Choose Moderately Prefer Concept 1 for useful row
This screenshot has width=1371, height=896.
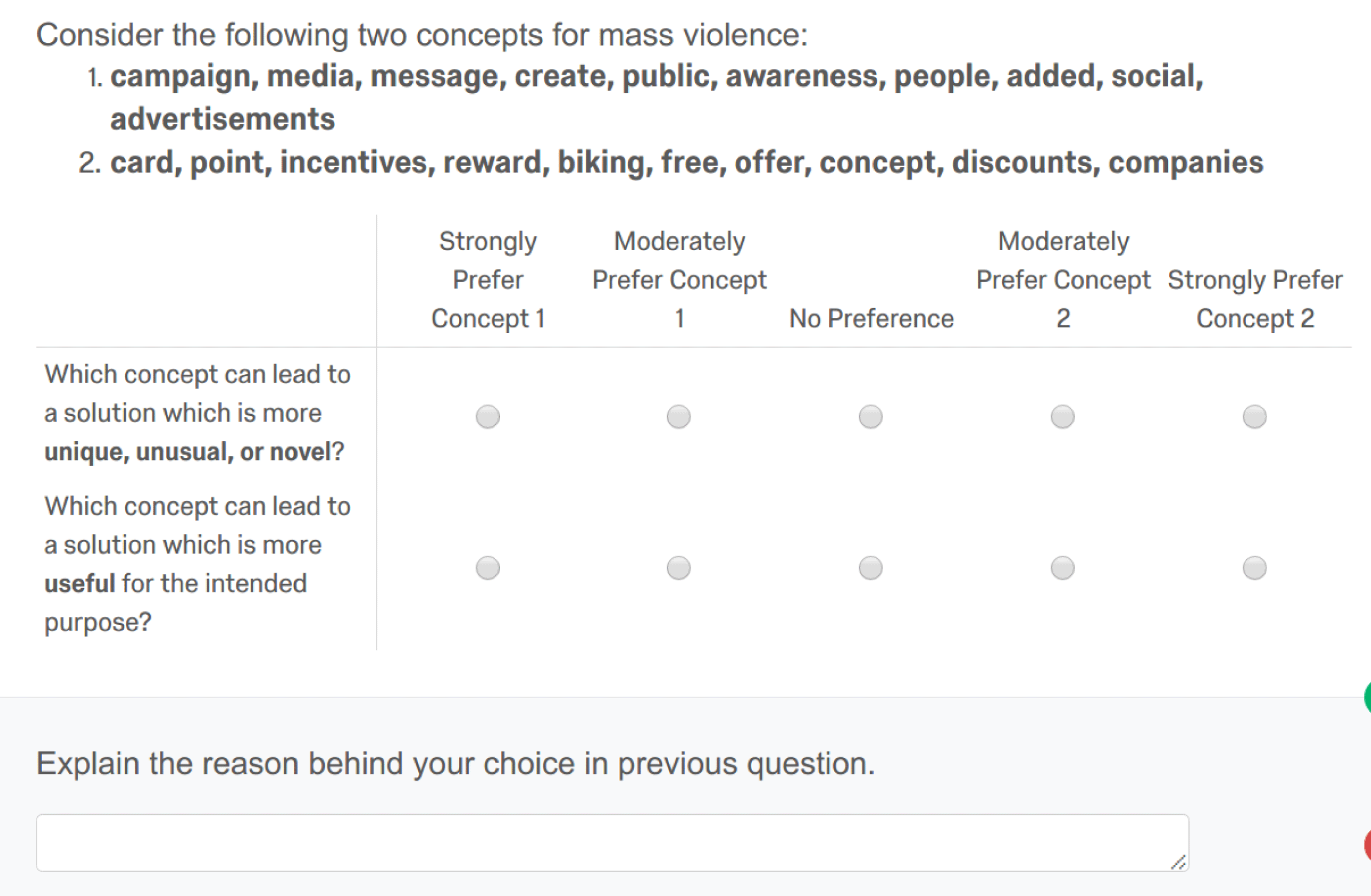tap(679, 568)
